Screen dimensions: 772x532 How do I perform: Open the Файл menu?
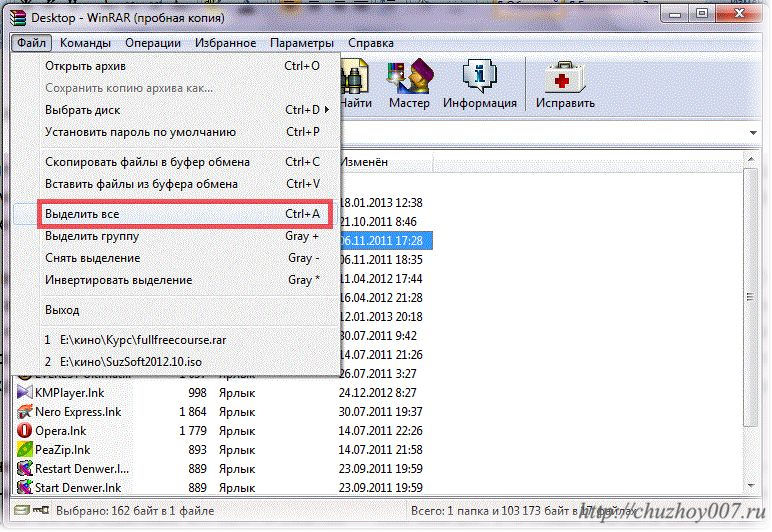(31, 43)
